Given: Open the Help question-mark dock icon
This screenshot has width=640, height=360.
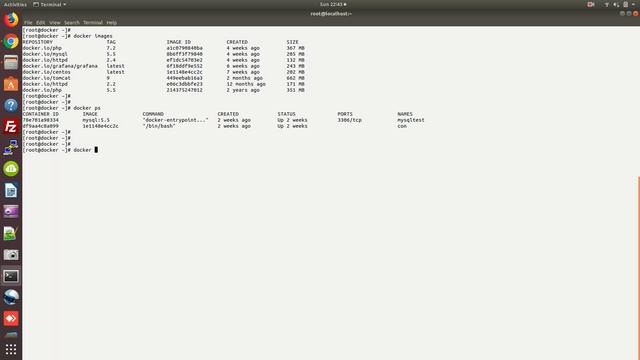Looking at the screenshot, I should click(11, 105).
